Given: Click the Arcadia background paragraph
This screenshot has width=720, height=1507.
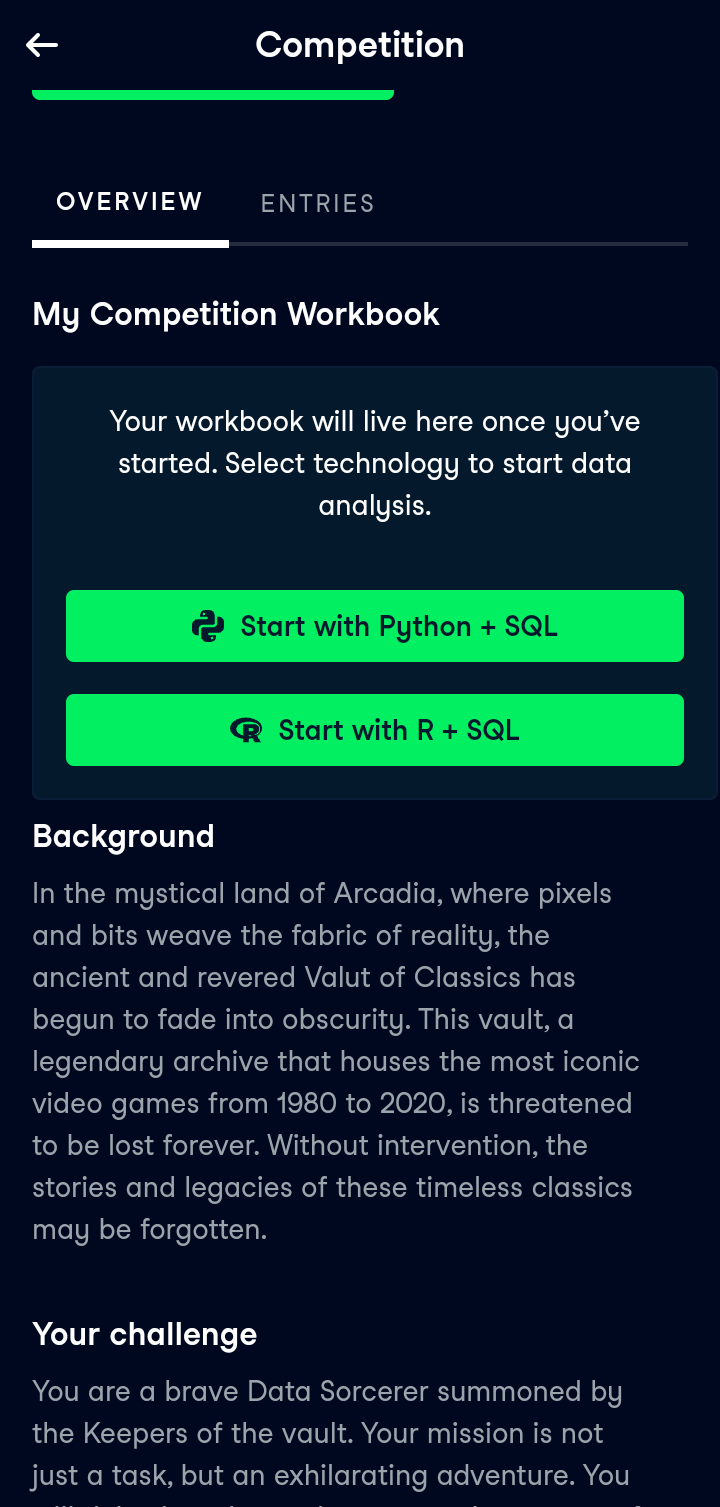Looking at the screenshot, I should coord(336,1061).
